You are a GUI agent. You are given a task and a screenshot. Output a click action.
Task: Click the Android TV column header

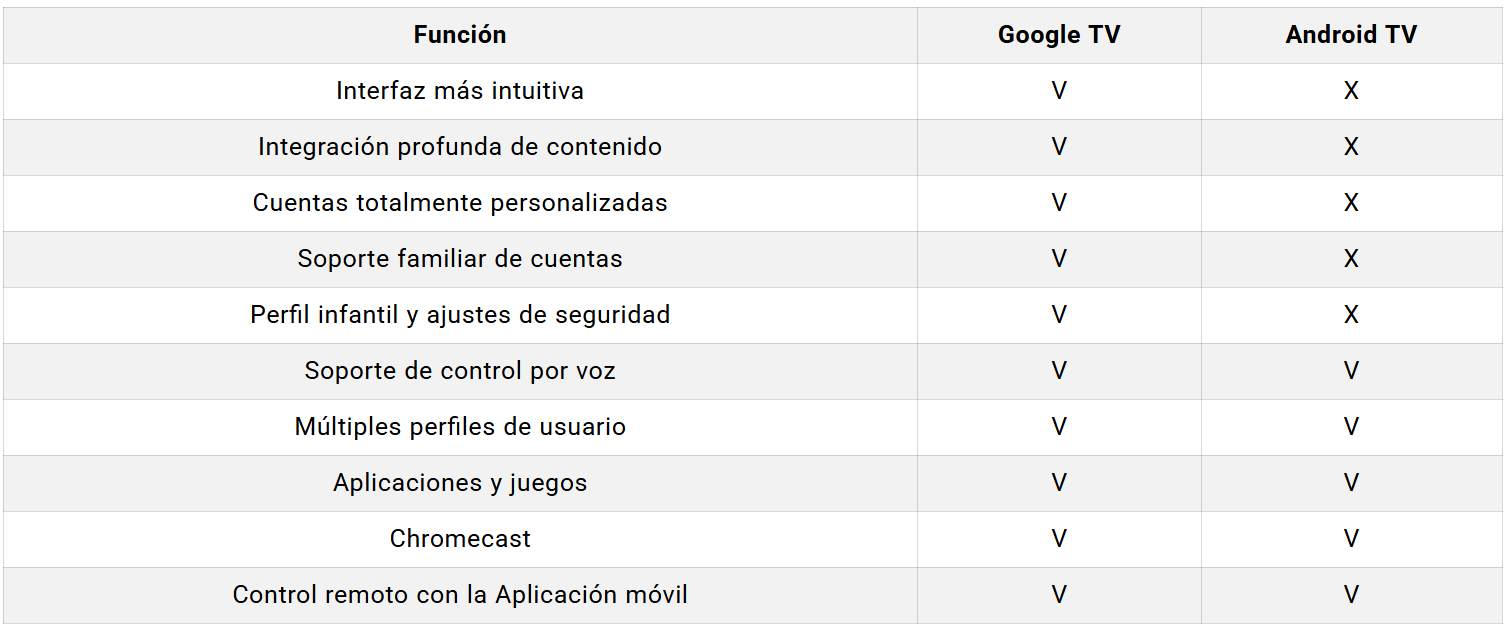click(1351, 35)
